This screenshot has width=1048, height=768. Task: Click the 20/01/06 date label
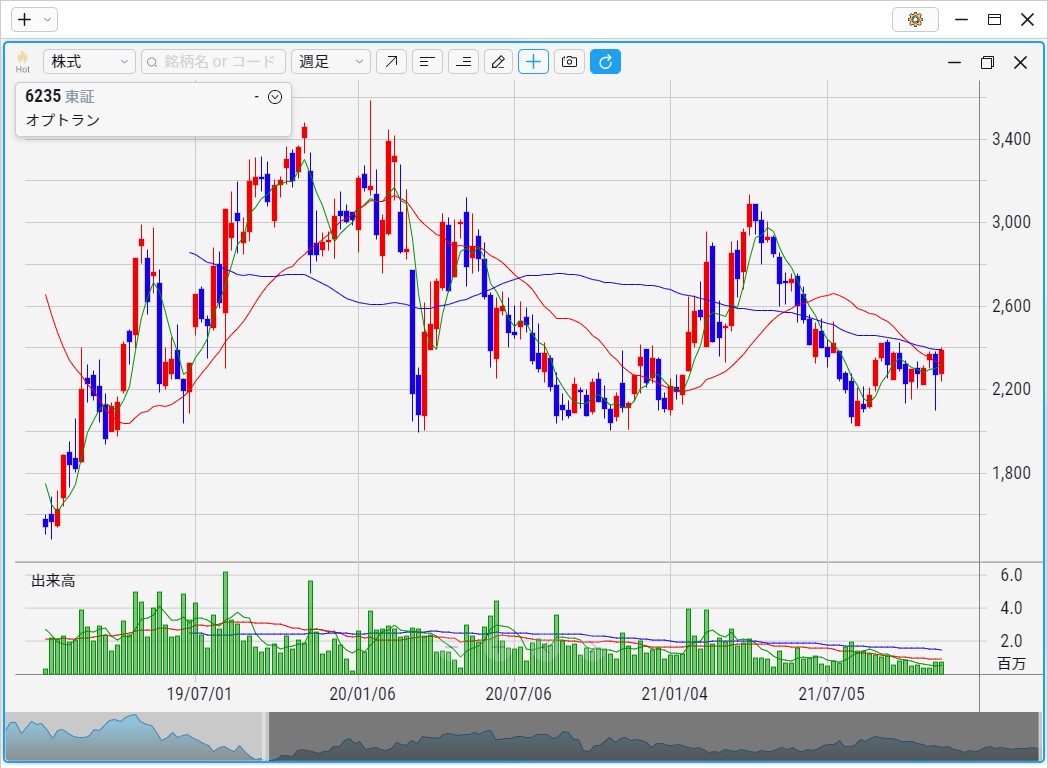(x=362, y=694)
